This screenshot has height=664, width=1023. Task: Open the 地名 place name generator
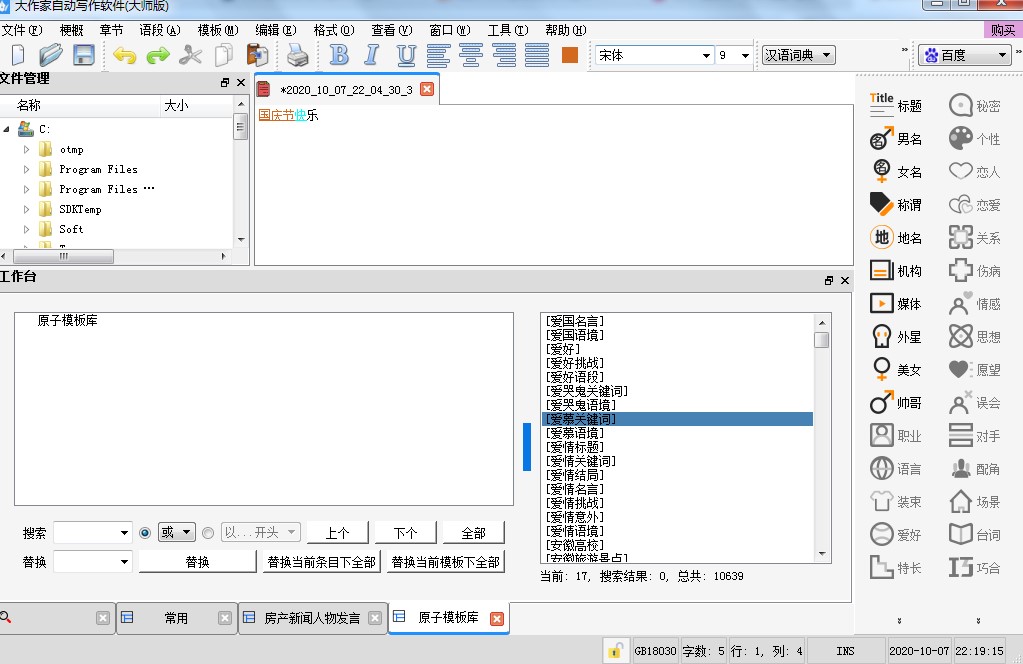tap(896, 238)
